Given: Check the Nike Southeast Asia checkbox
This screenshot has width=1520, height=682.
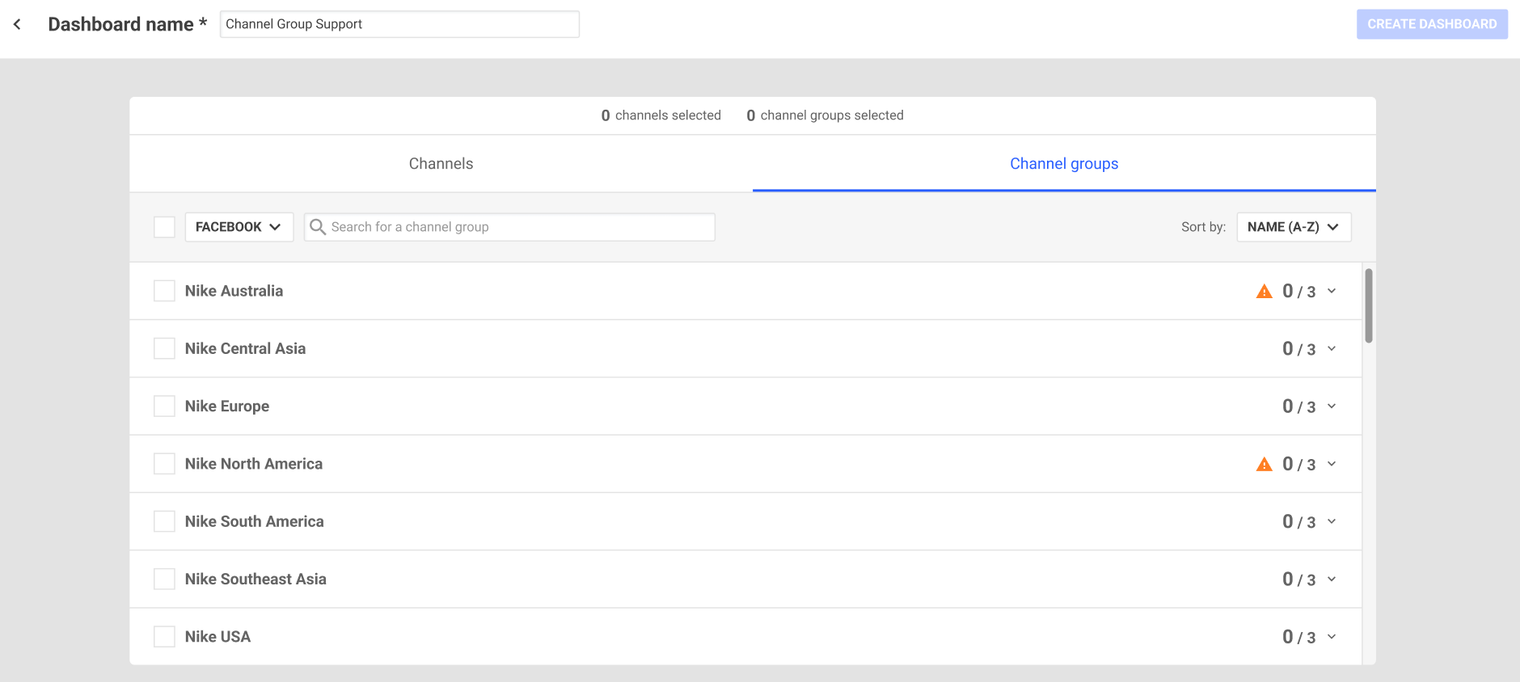Looking at the screenshot, I should 164,579.
